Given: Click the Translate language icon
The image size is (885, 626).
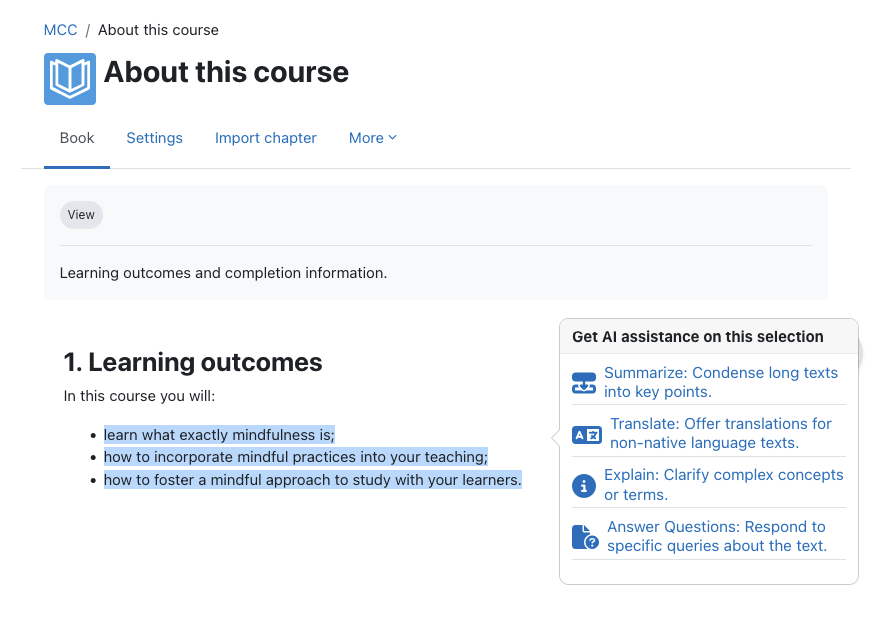Looking at the screenshot, I should (586, 435).
